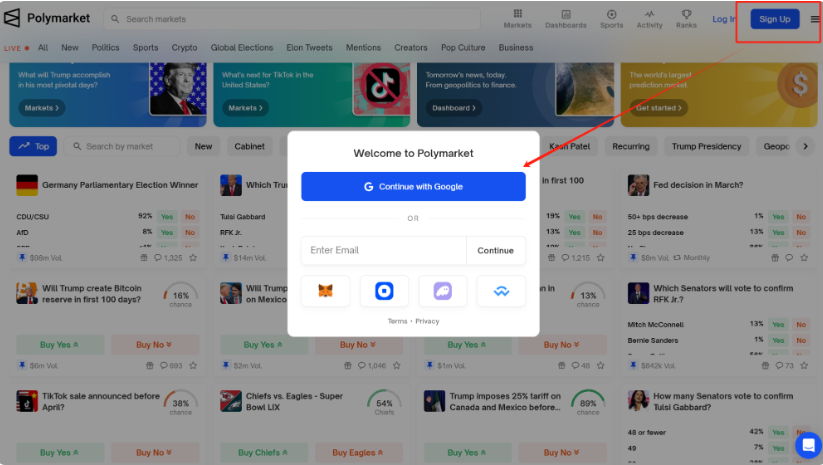
Task: Click Continue next to the email field
Action: 495,250
